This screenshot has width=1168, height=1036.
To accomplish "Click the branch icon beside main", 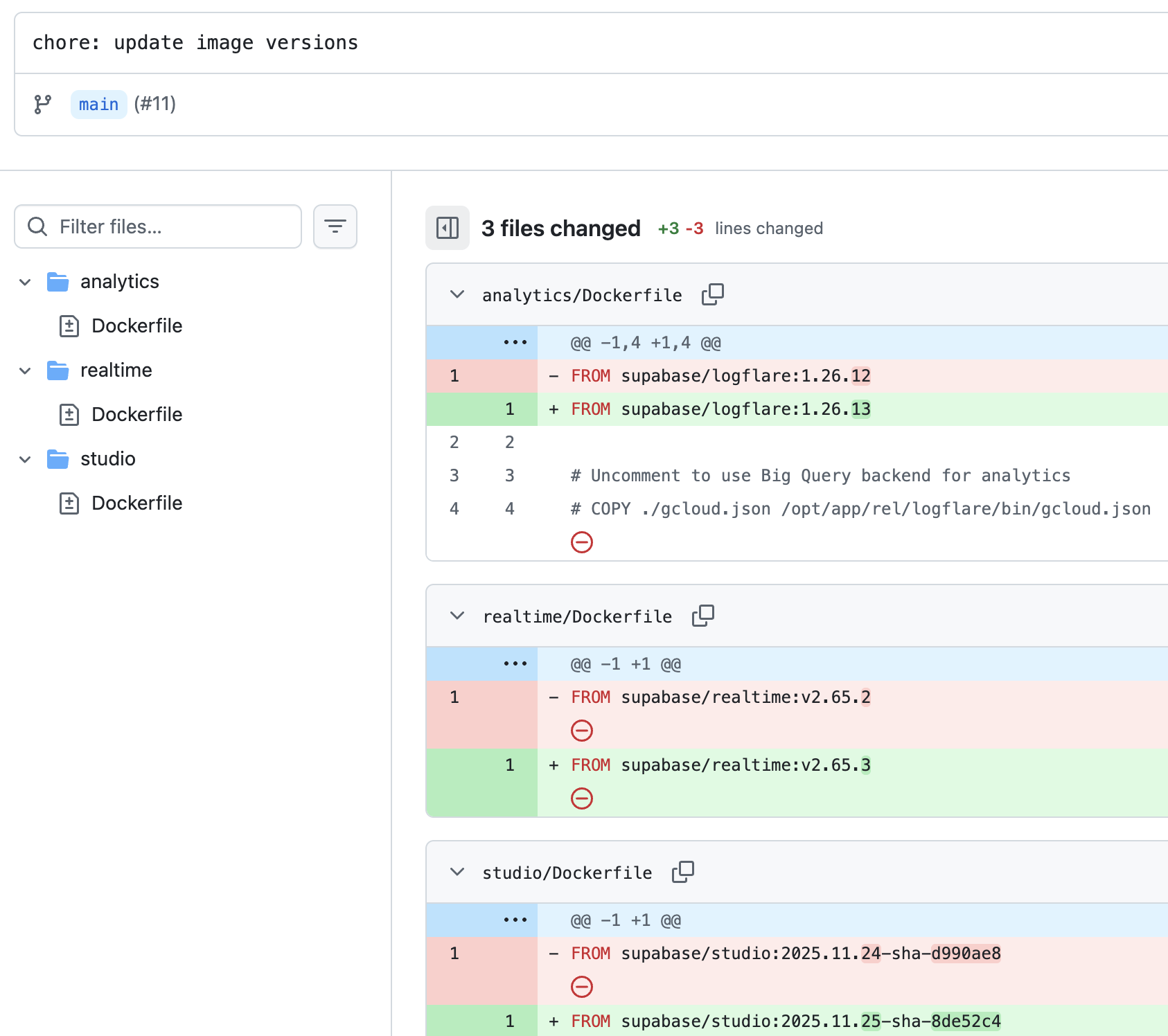I will tap(43, 105).
